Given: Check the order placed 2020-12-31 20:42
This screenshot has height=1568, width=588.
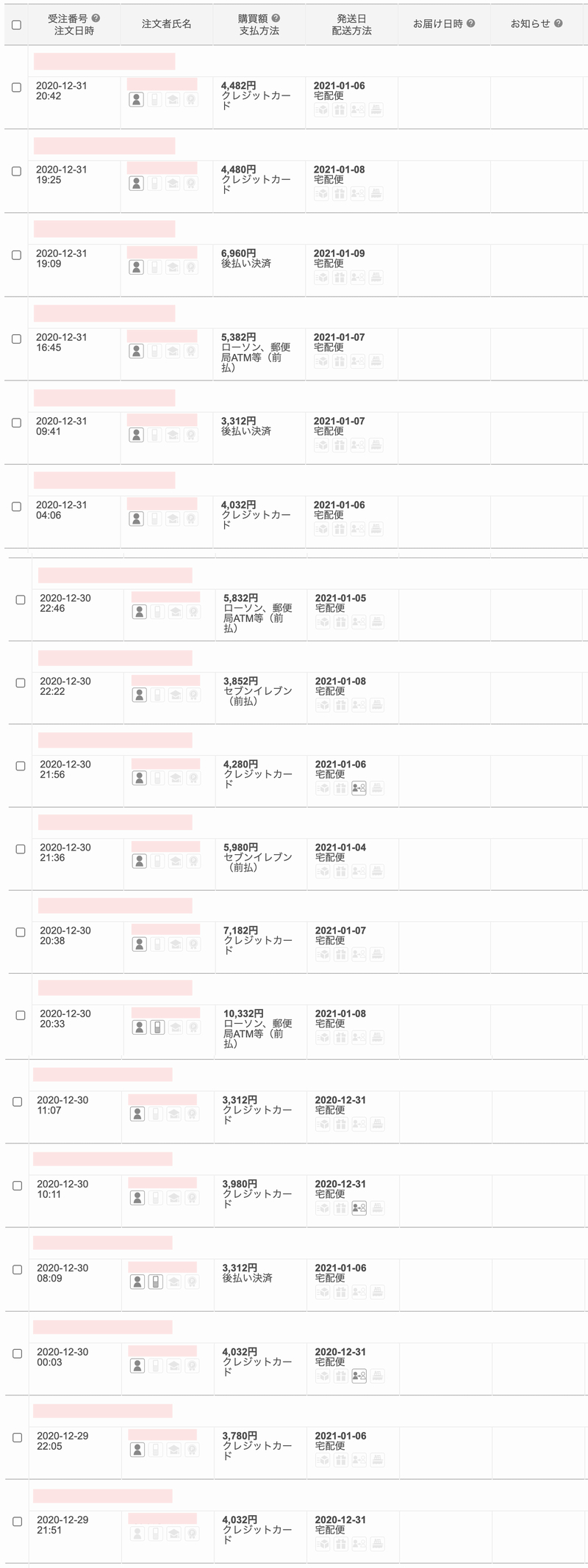Looking at the screenshot, I should click(17, 87).
